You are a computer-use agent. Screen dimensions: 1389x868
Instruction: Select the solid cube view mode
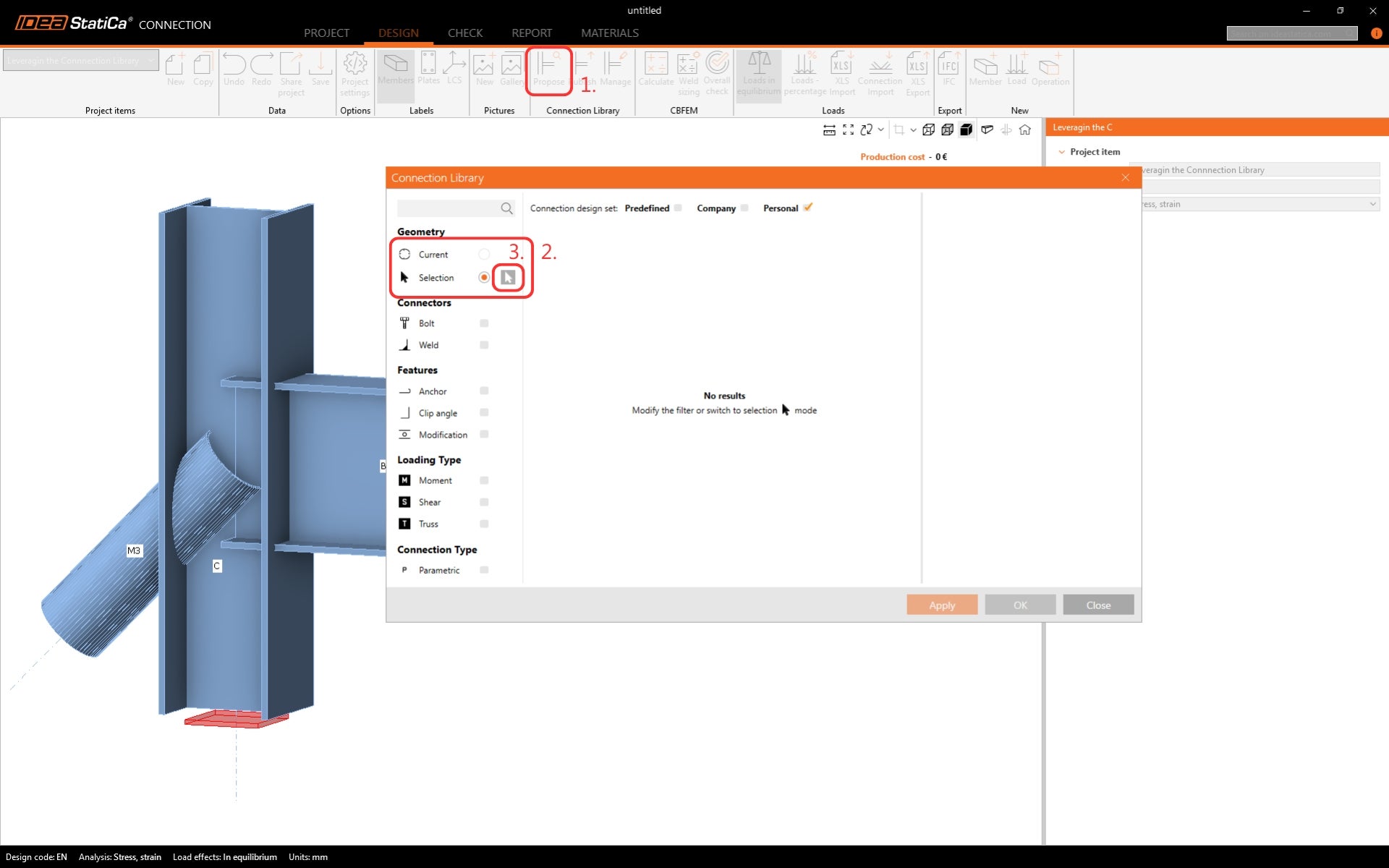pos(966,130)
